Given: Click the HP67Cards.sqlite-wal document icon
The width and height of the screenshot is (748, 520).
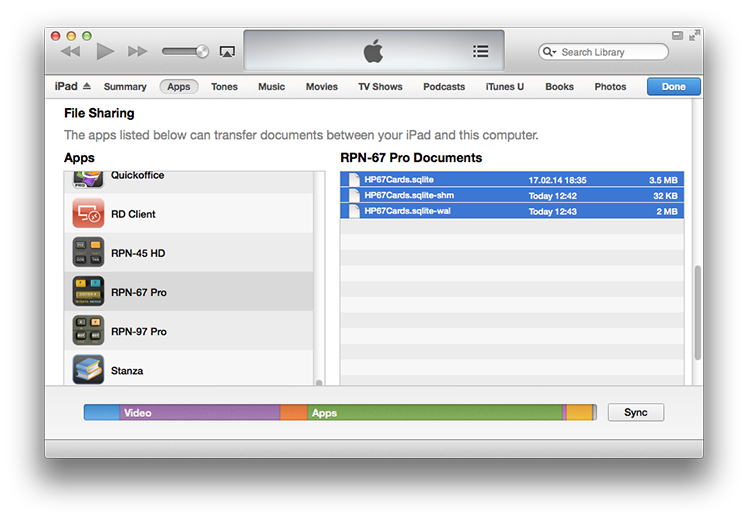Looking at the screenshot, I should (x=354, y=211).
